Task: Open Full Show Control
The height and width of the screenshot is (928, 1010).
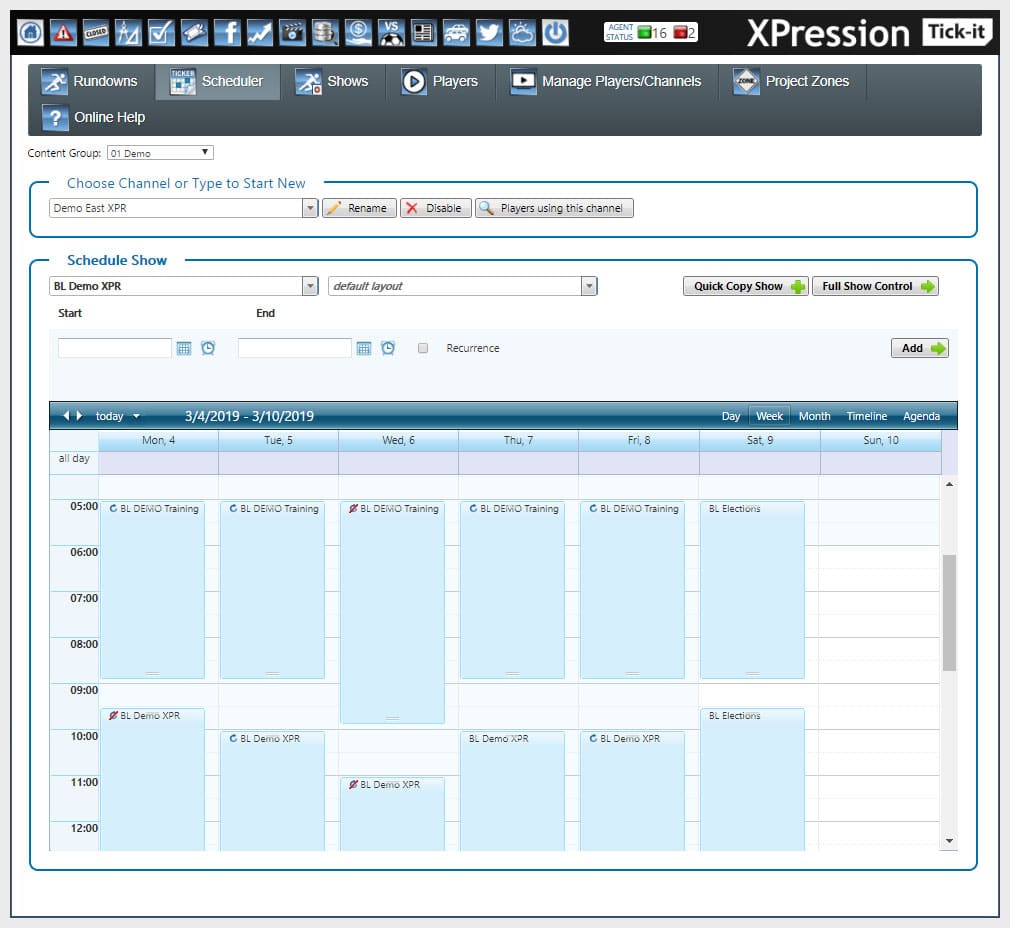Action: point(875,286)
